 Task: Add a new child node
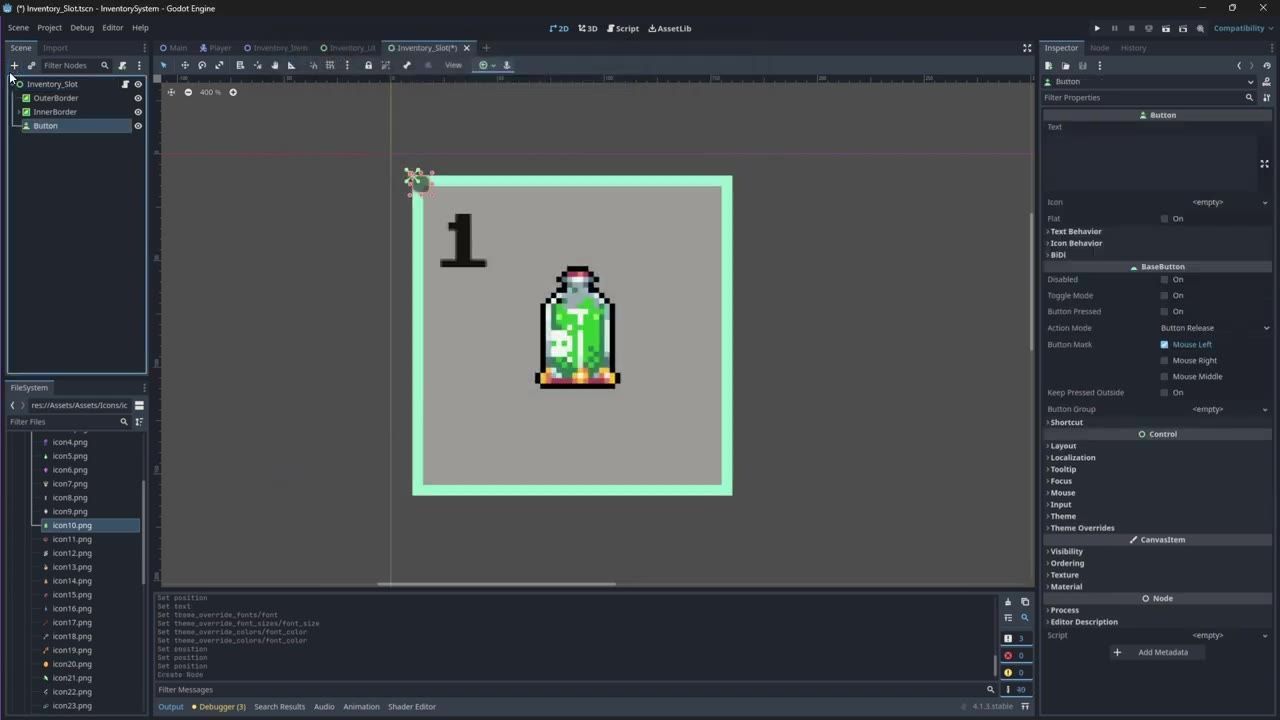pos(14,65)
